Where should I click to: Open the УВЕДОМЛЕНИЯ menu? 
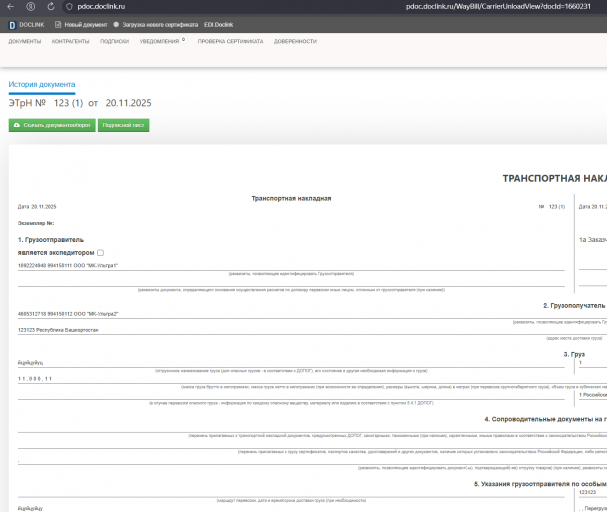[x=159, y=41]
